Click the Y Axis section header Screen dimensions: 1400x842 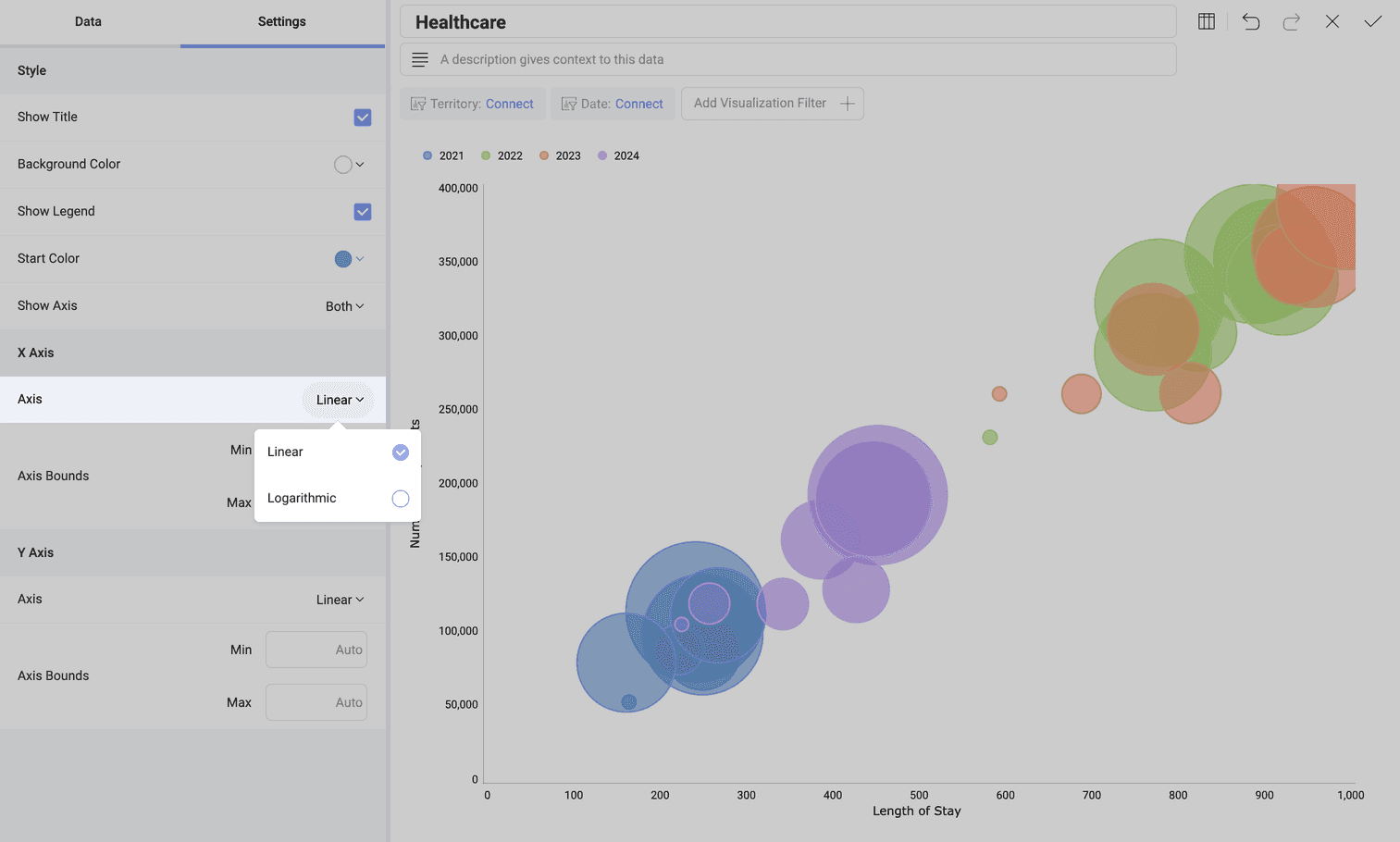192,552
